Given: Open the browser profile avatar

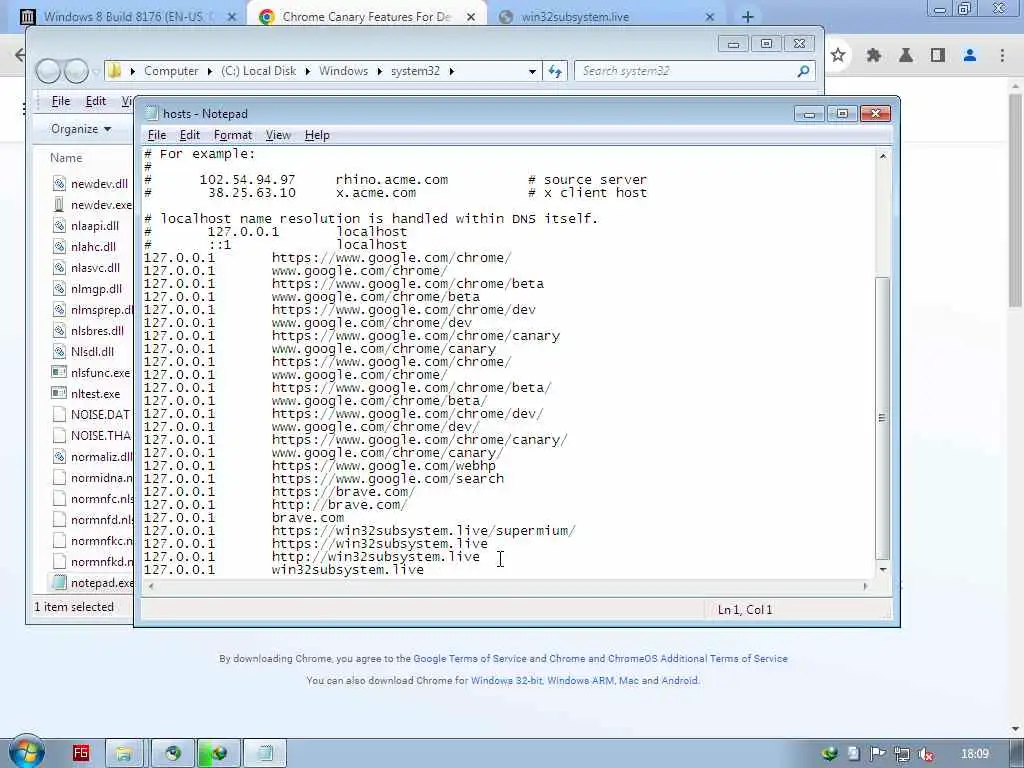Looking at the screenshot, I should [970, 56].
